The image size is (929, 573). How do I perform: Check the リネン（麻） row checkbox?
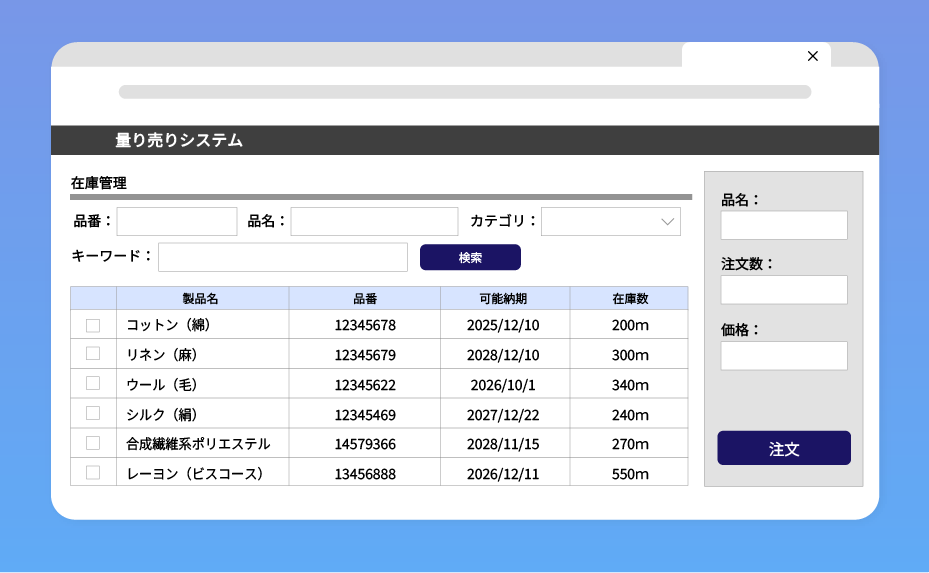tap(93, 354)
